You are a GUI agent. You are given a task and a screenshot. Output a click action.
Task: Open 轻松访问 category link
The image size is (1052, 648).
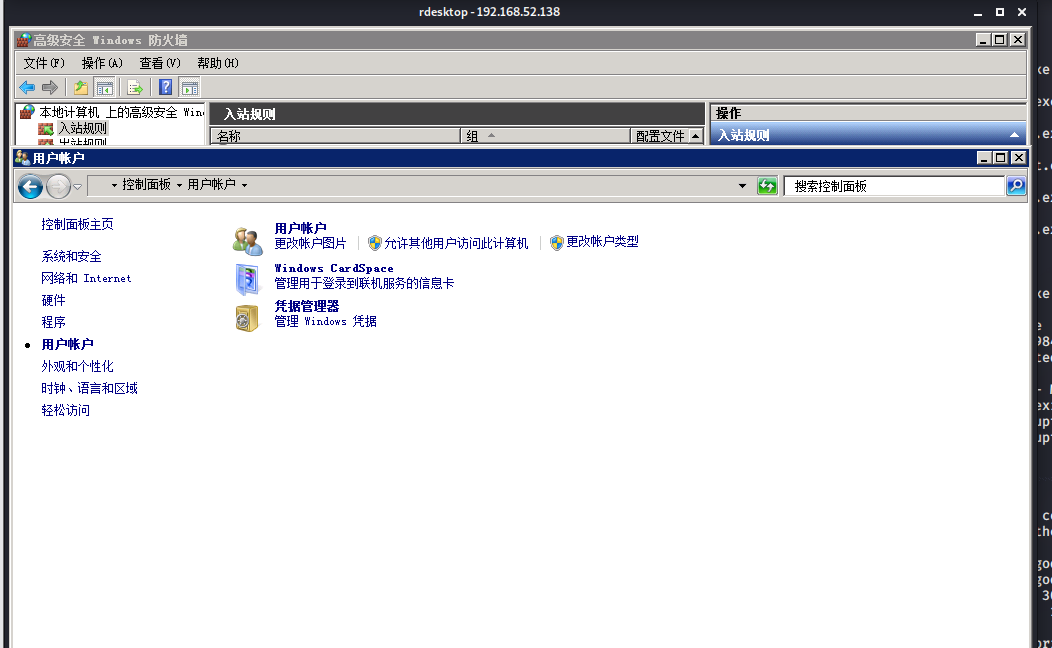[x=65, y=411]
